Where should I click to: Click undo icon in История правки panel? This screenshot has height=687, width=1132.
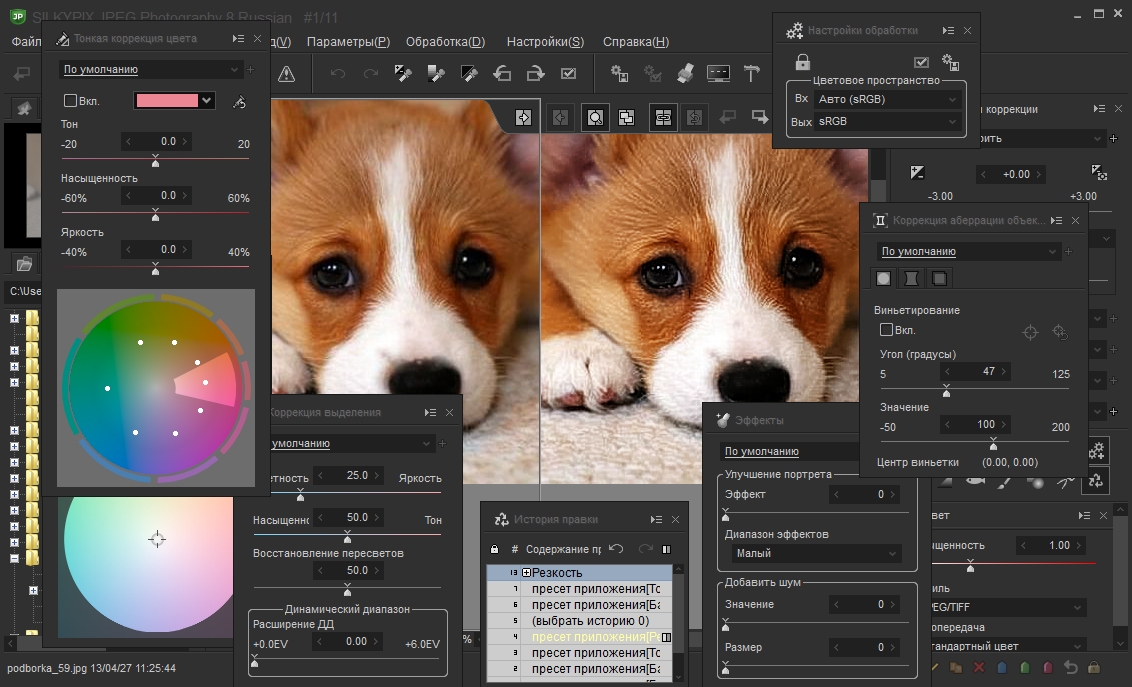click(616, 549)
